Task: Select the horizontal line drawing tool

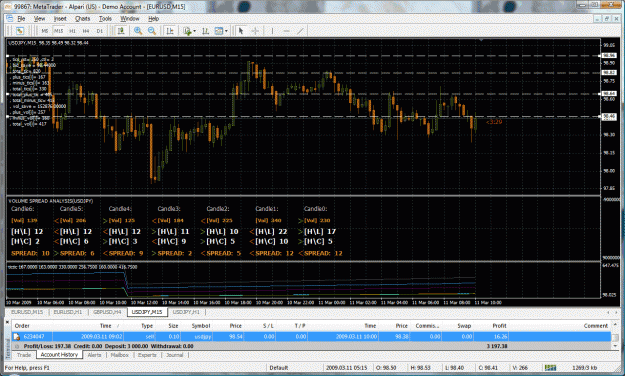Action: [286, 31]
